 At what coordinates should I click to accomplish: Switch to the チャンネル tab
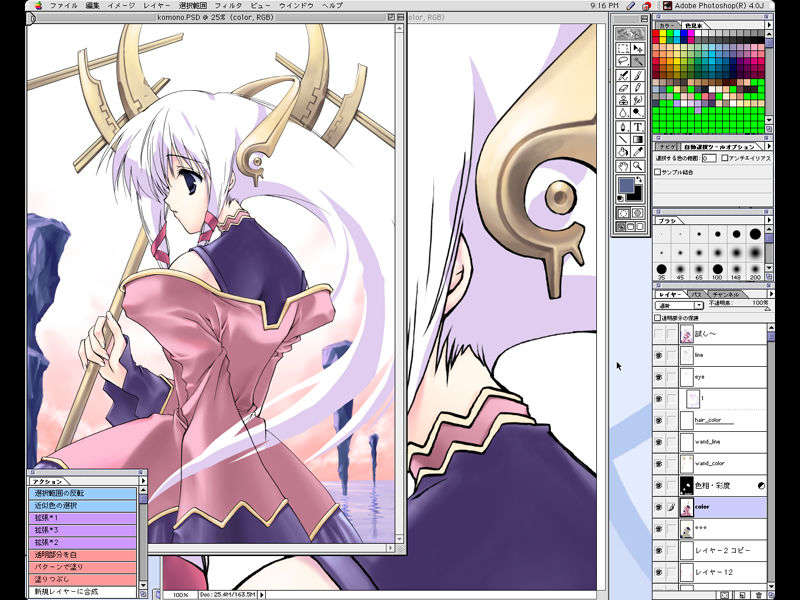[726, 294]
